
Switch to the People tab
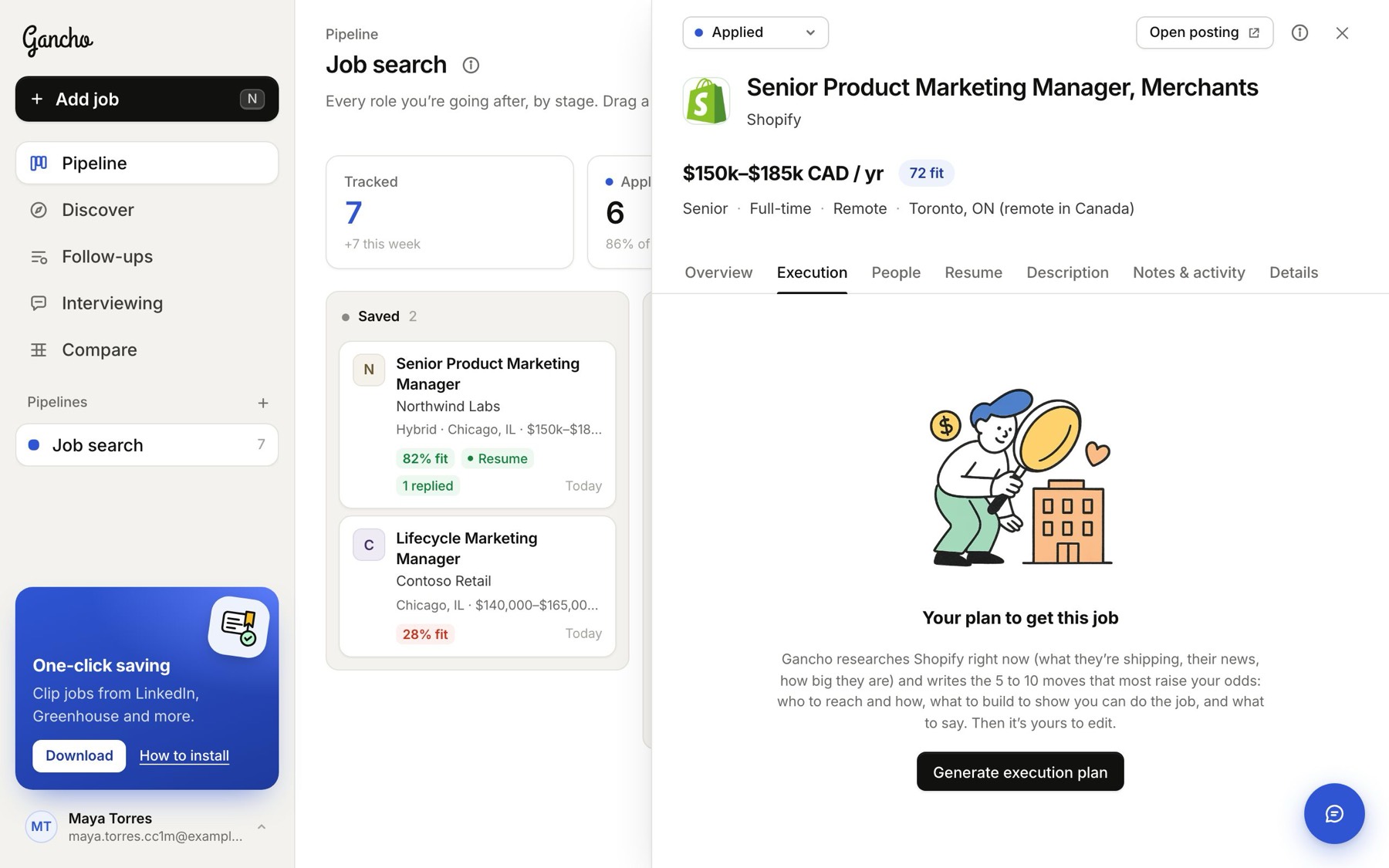[x=896, y=272]
